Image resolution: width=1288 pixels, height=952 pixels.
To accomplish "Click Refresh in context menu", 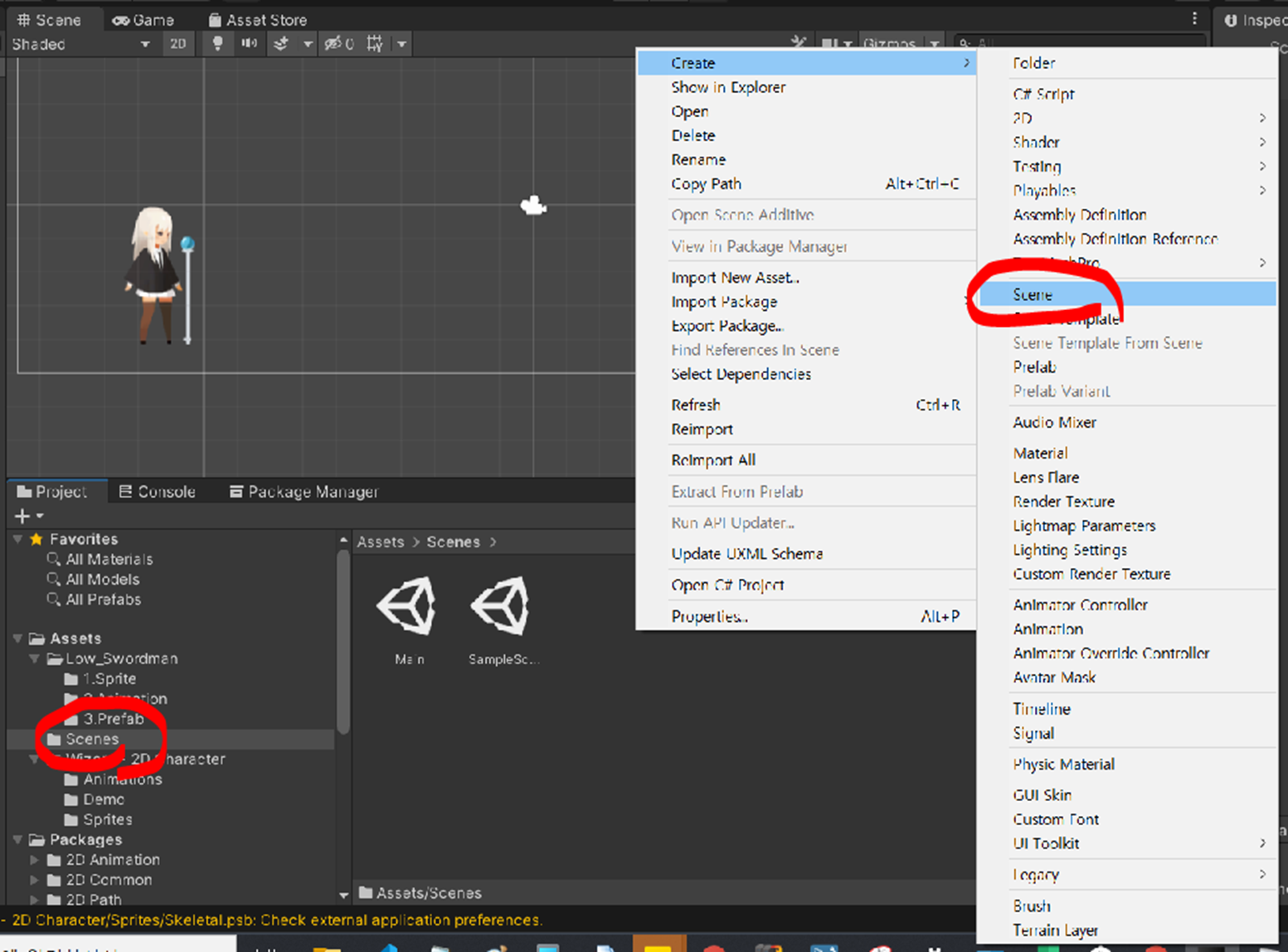I will tap(806, 405).
